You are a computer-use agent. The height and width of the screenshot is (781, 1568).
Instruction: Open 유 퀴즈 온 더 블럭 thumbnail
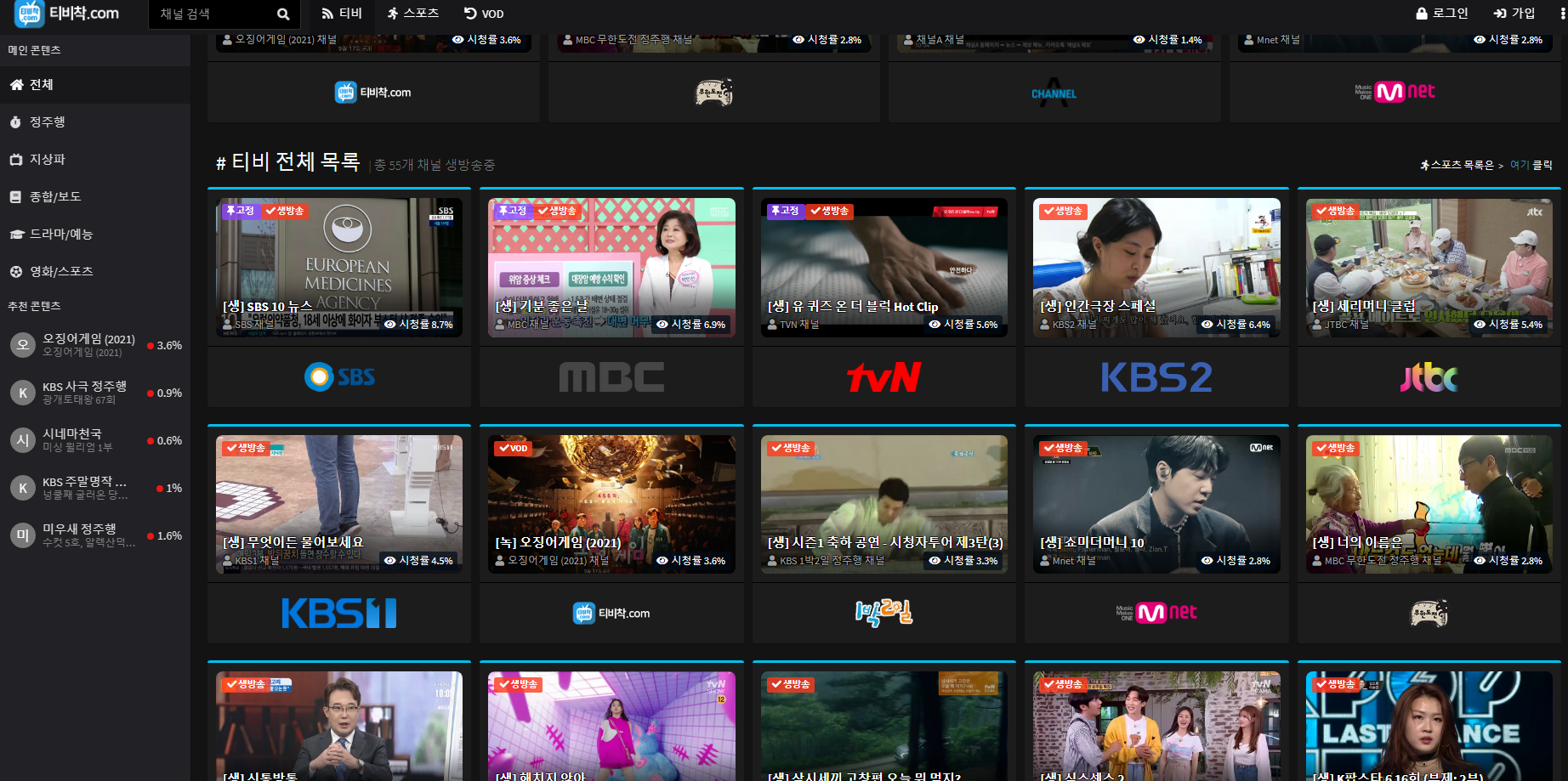883,267
